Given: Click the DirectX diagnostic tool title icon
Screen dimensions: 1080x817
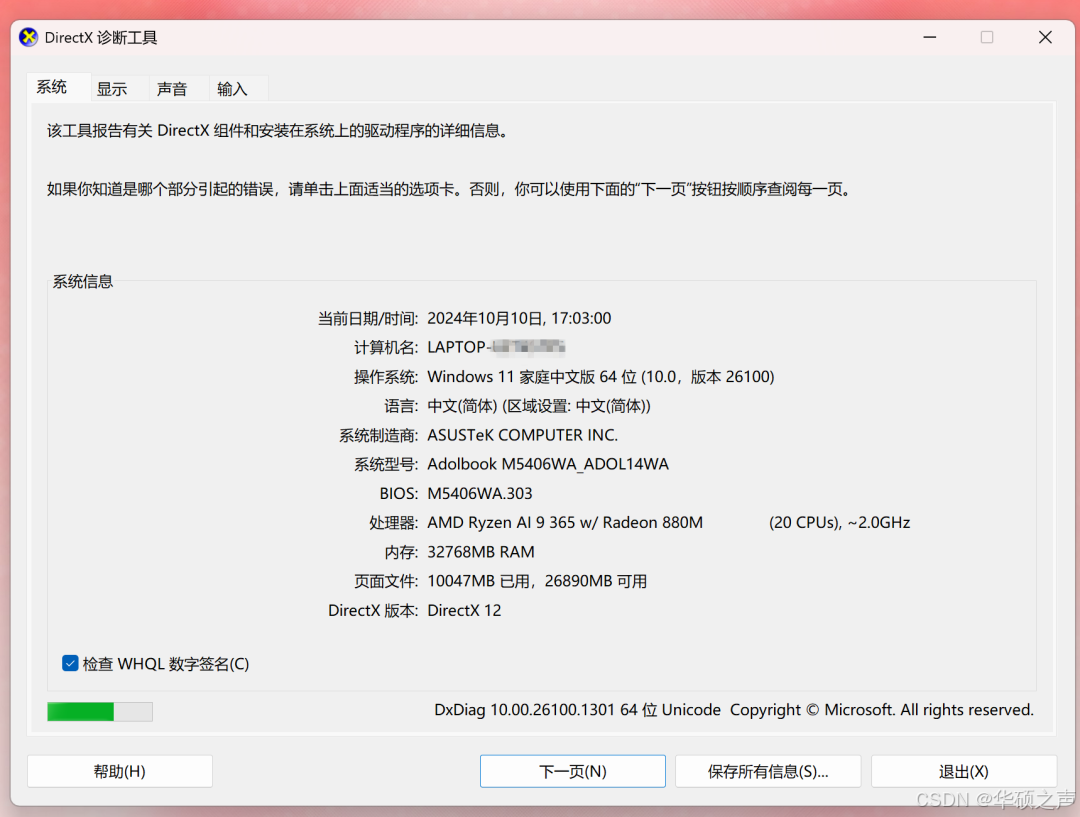Looking at the screenshot, I should pyautogui.click(x=29, y=37).
